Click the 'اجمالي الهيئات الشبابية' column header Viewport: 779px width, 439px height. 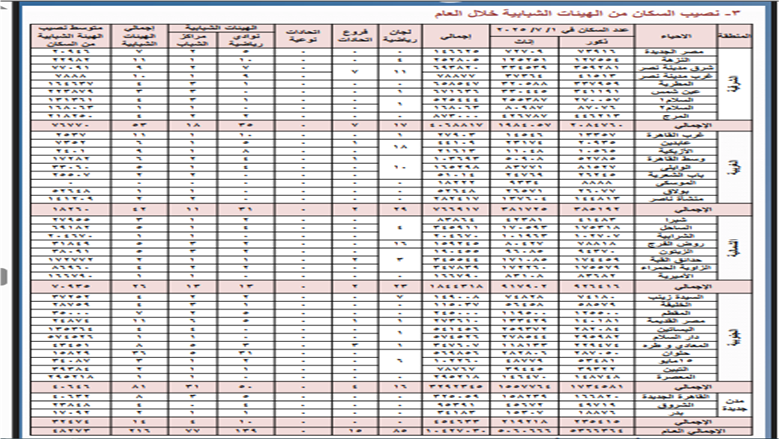tap(139, 36)
